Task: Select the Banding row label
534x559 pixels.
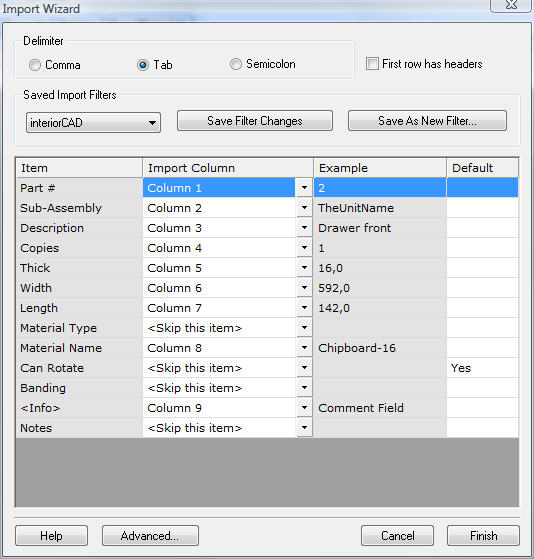Action: pyautogui.click(x=79, y=387)
